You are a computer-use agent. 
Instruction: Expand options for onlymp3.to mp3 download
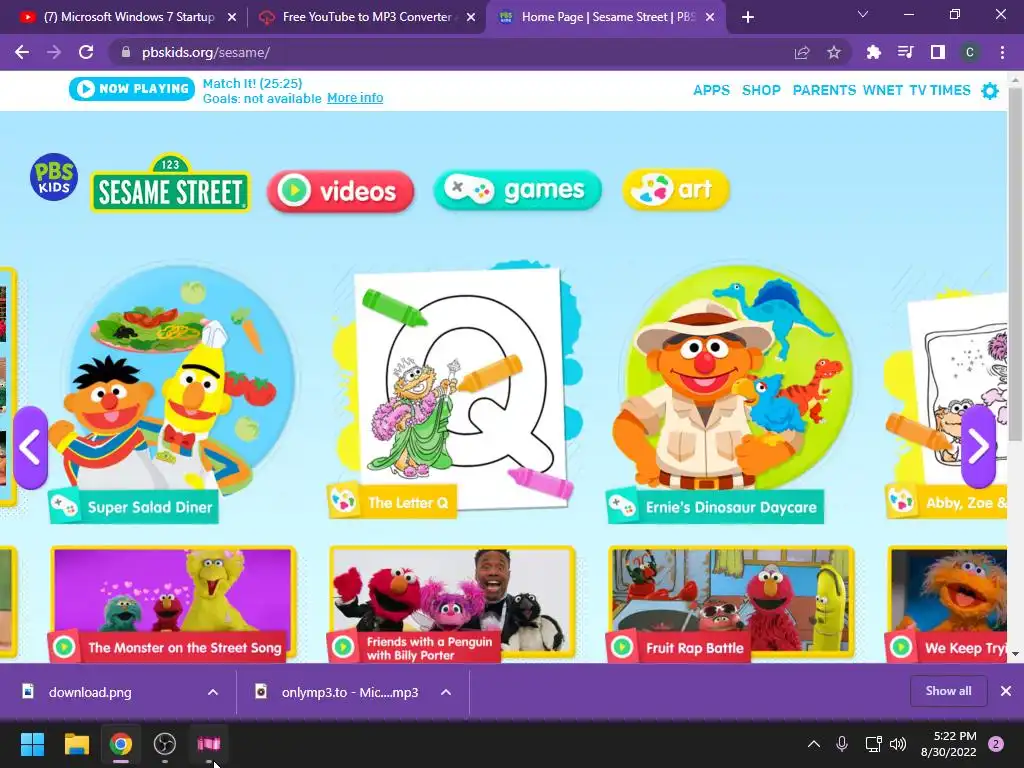pyautogui.click(x=446, y=692)
